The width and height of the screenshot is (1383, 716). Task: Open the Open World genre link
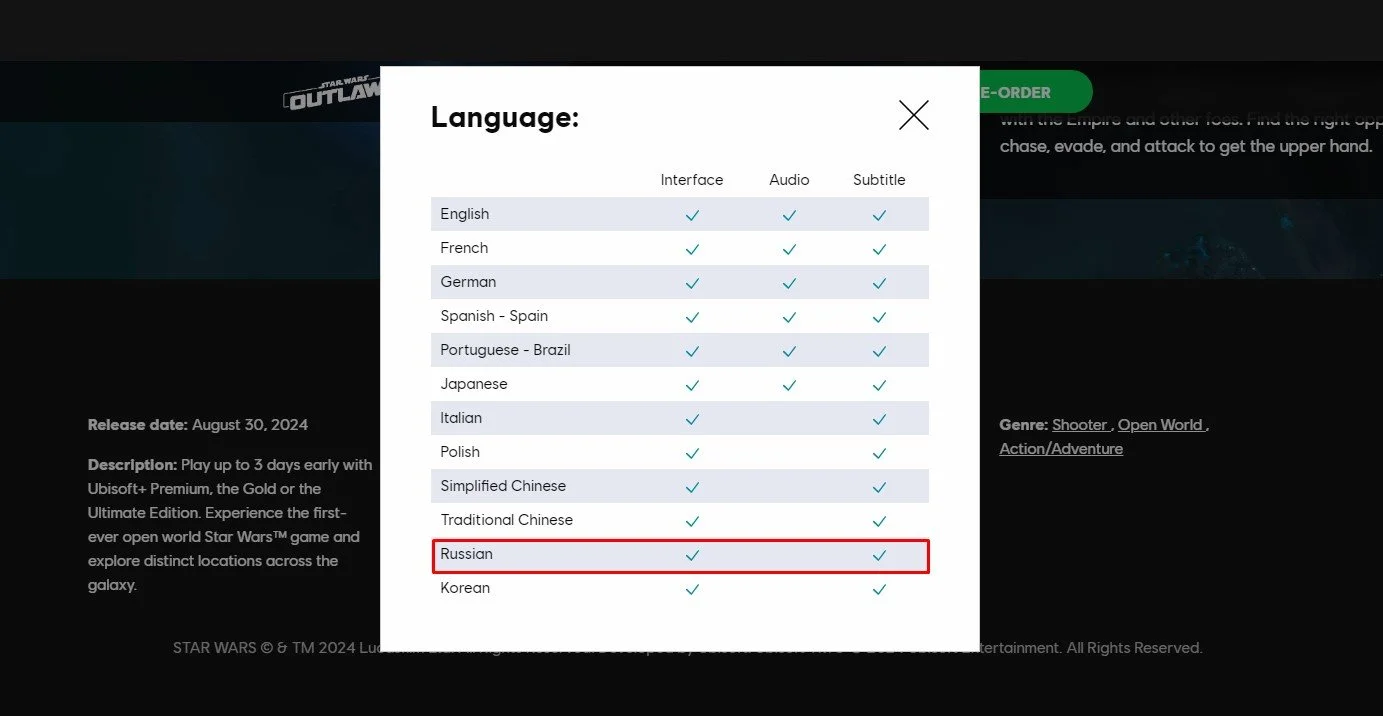coord(1160,425)
